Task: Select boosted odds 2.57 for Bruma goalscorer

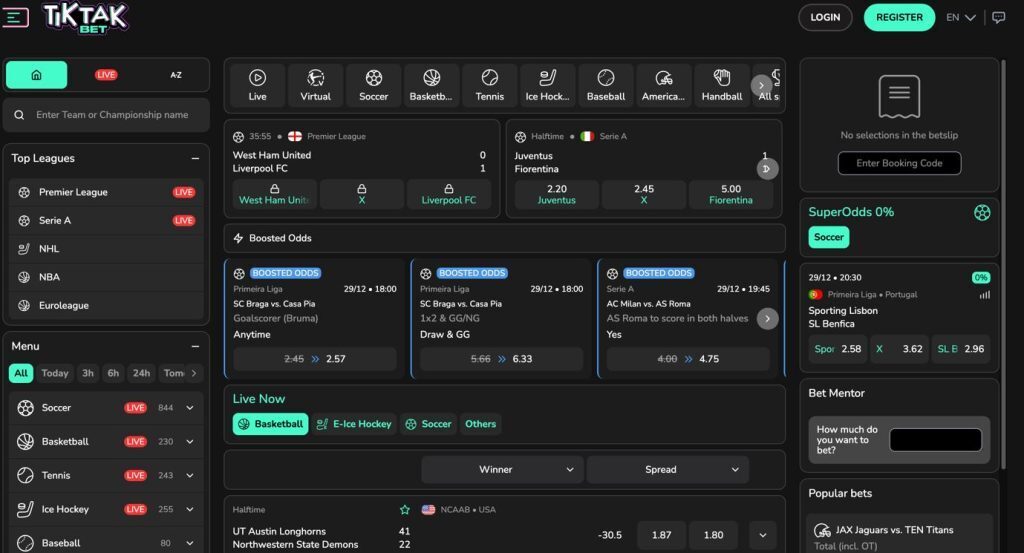Action: (315, 359)
